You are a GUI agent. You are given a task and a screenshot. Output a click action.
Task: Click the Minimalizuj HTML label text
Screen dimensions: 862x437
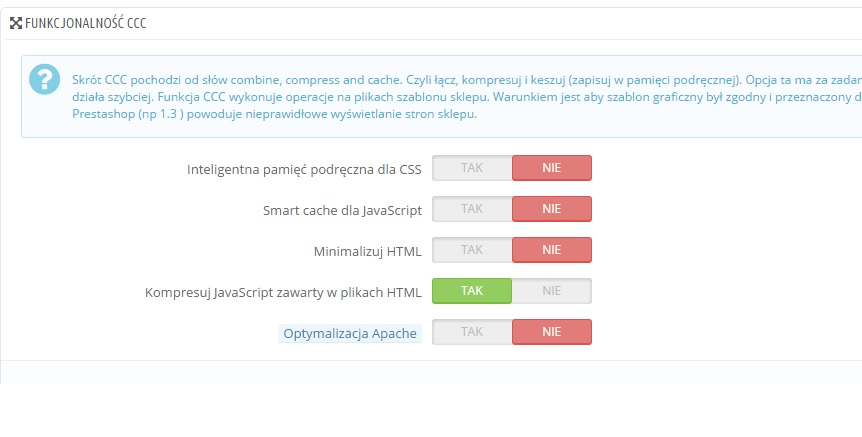[367, 251]
